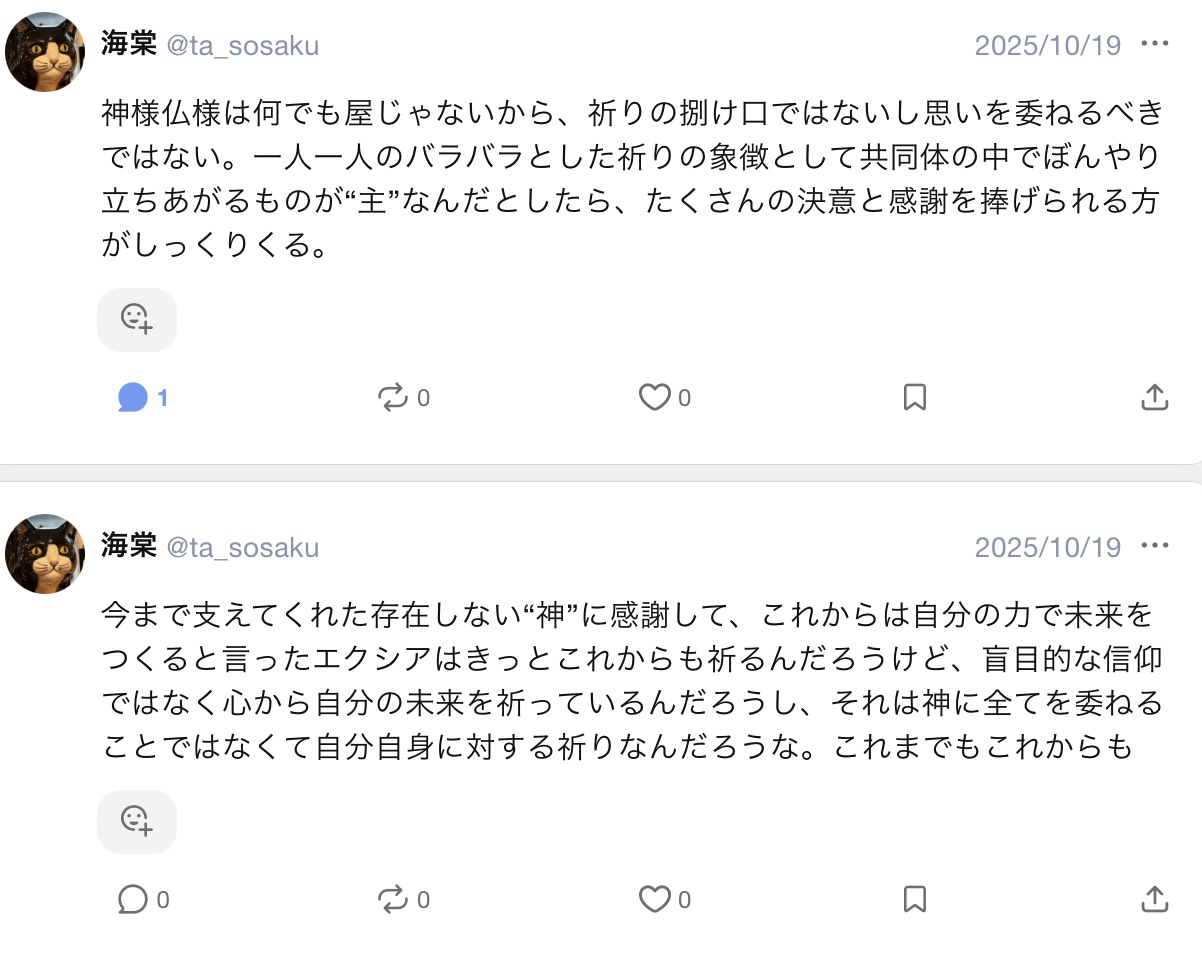Add emoji reaction to first post
This screenshot has width=1202, height=961.
[137, 319]
